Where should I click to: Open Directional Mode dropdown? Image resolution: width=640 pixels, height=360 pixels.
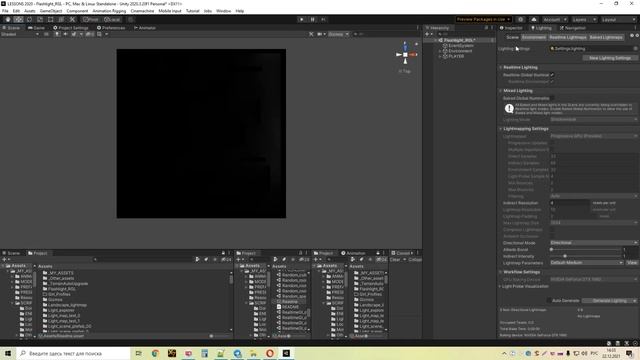pos(593,242)
